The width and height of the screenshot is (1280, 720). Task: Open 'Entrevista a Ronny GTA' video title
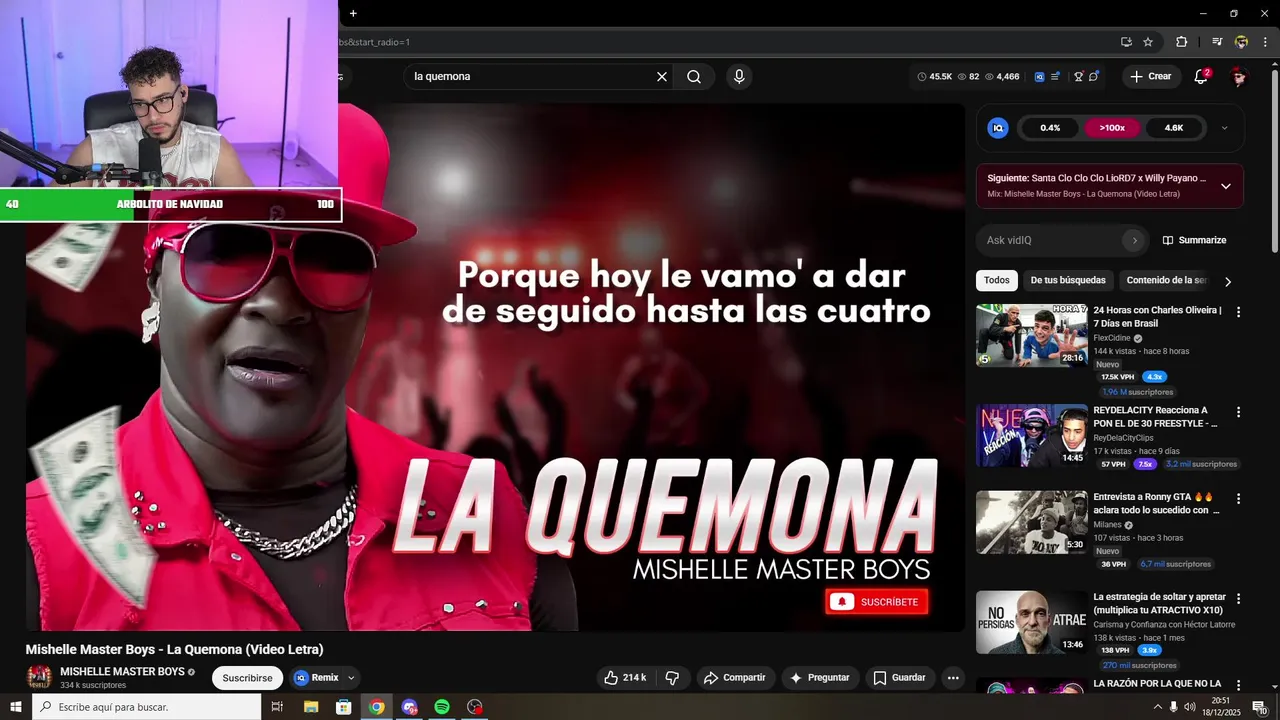click(1157, 503)
